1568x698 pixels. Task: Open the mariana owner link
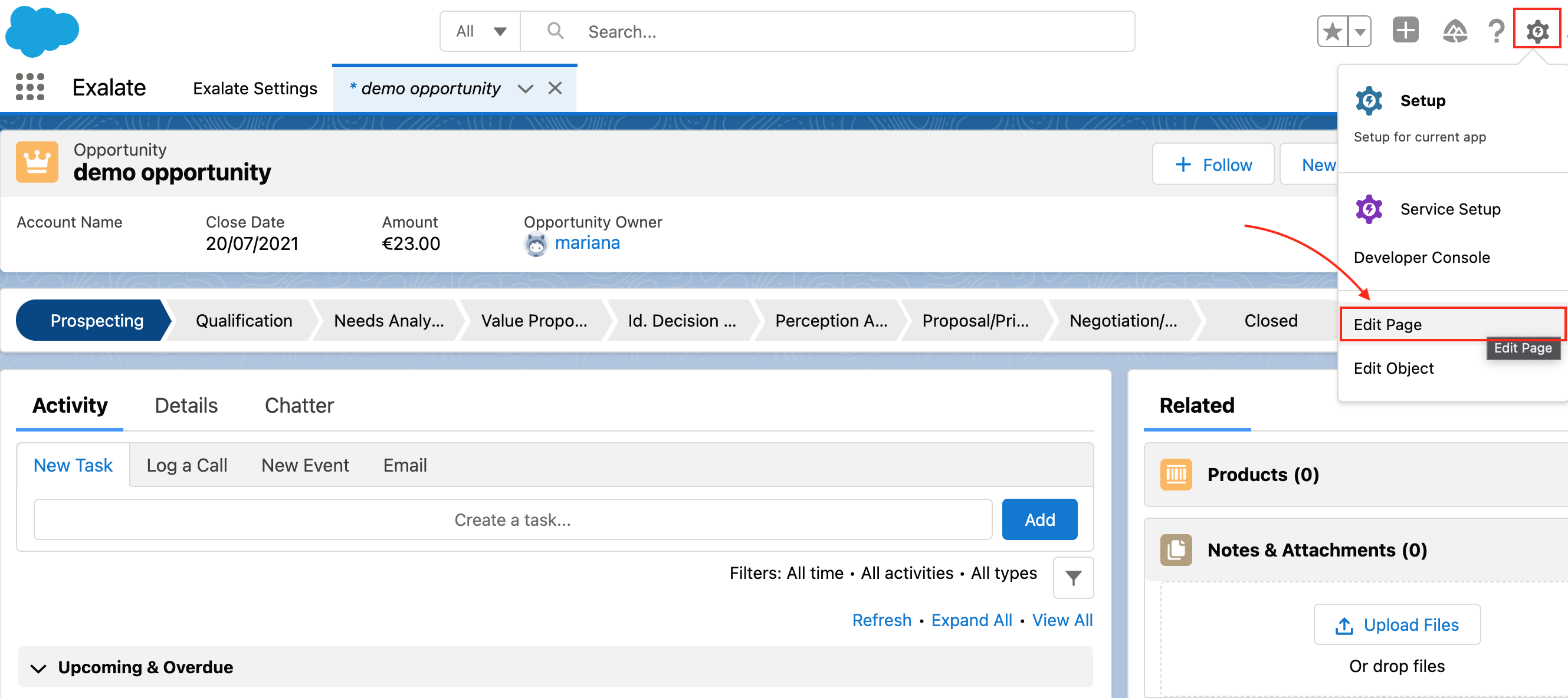[x=587, y=243]
